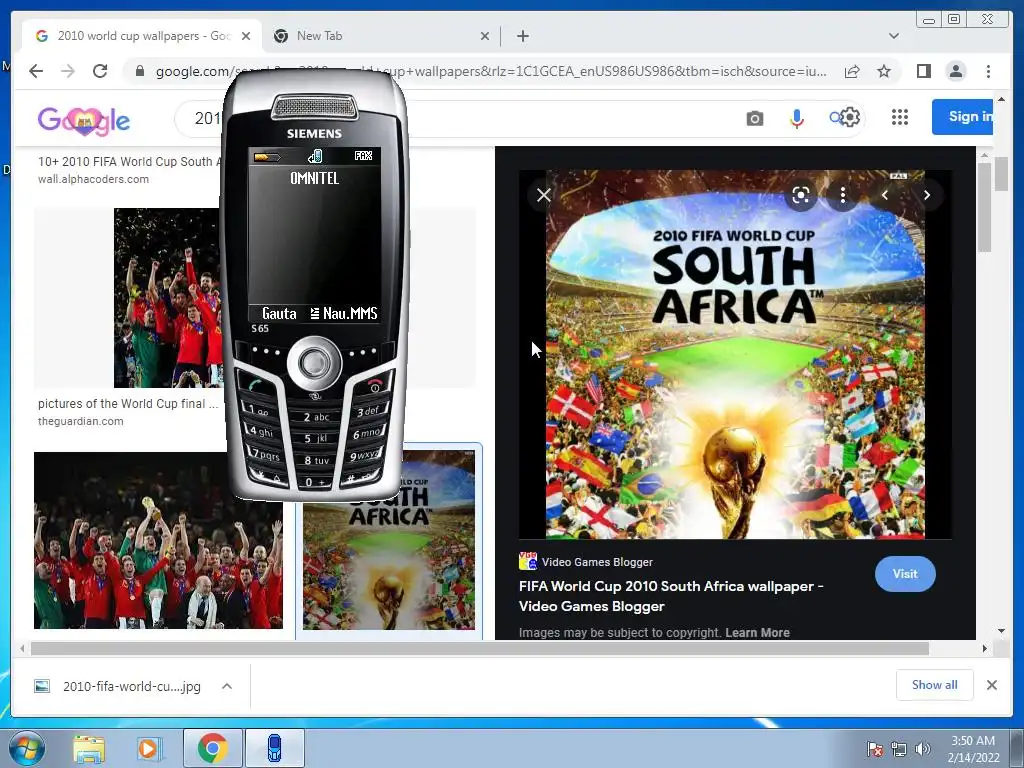
Task: View the site info lock icon
Action: (139, 71)
